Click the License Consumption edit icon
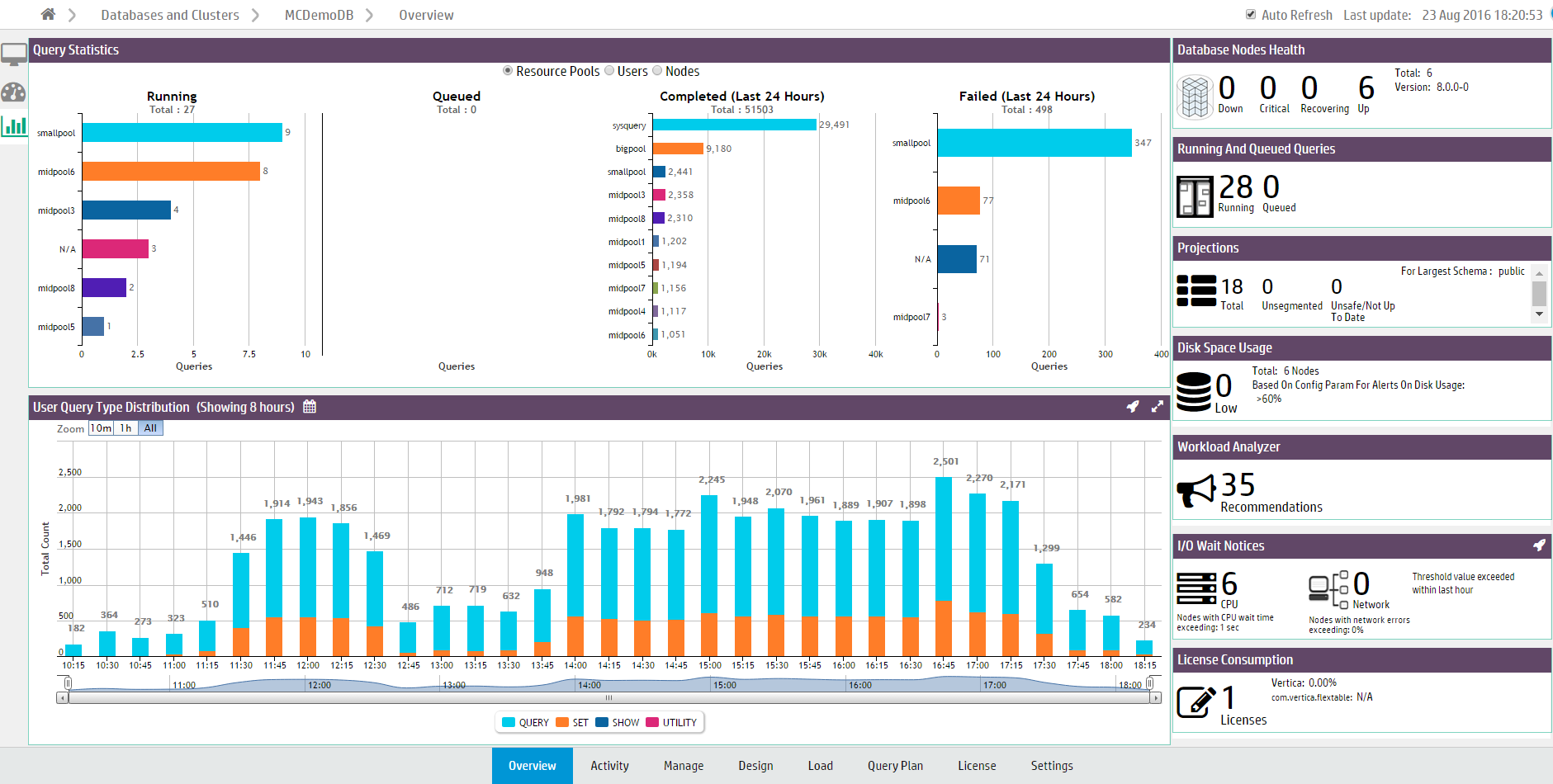Image resolution: width=1553 pixels, height=784 pixels. 1196,701
